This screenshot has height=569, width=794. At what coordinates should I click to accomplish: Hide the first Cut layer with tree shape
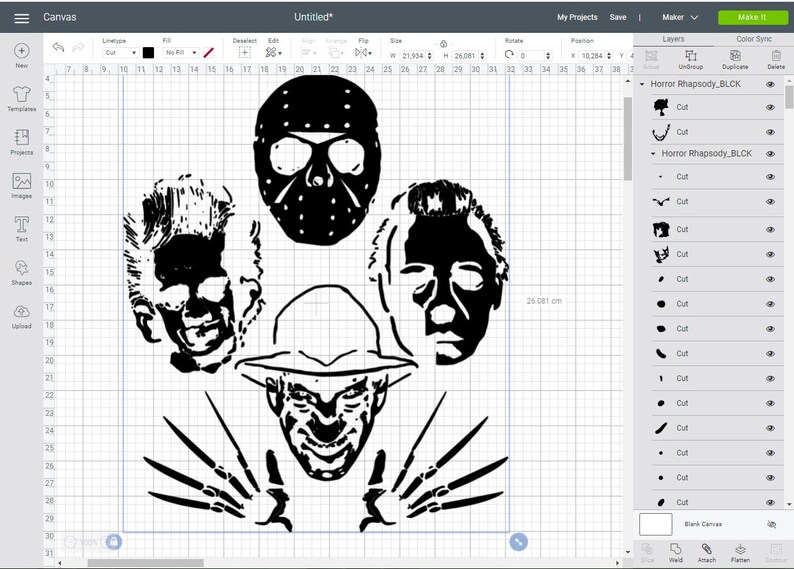770,107
